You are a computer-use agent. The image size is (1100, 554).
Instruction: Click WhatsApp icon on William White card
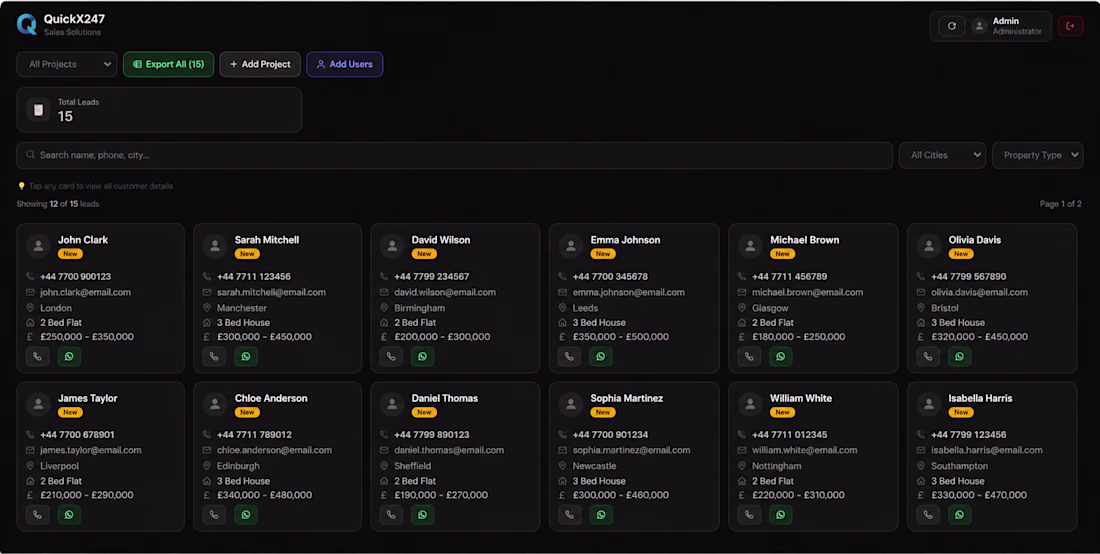coord(780,515)
